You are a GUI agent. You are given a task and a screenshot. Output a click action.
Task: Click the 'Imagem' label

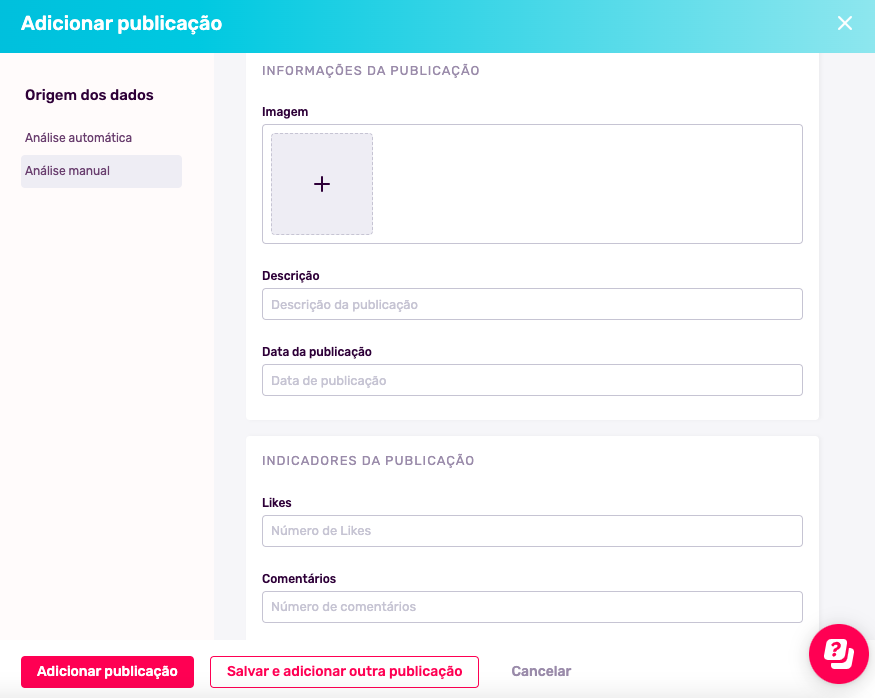pos(285,112)
